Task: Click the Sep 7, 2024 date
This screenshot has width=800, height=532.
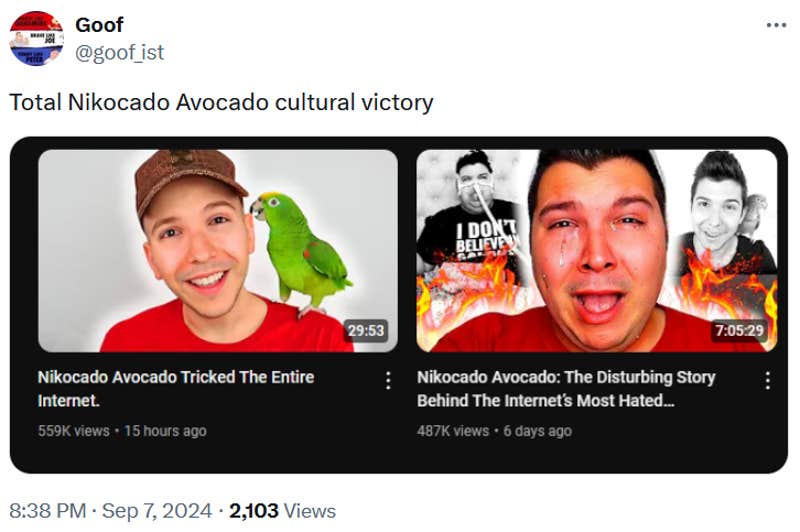Action: point(158,511)
